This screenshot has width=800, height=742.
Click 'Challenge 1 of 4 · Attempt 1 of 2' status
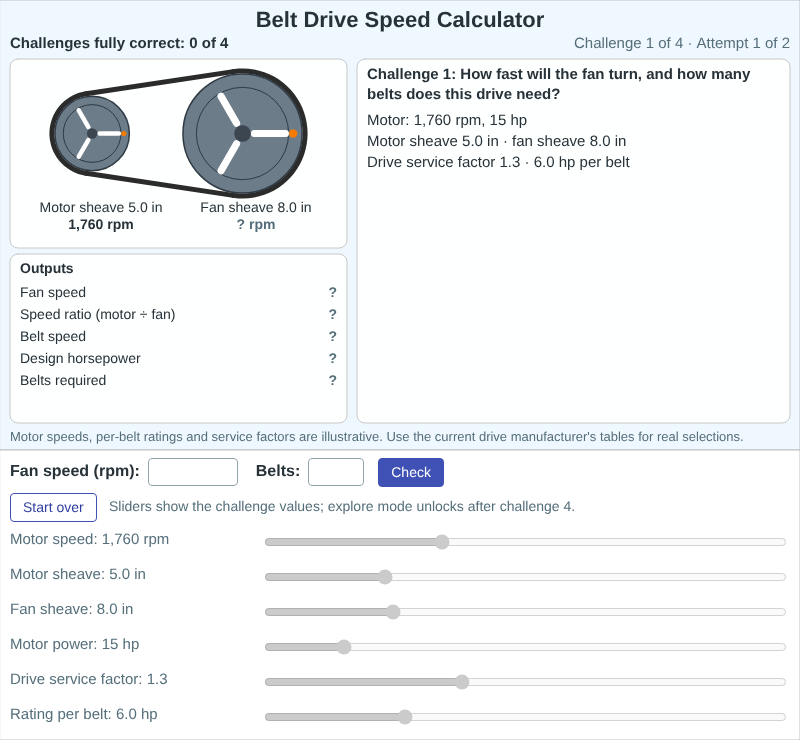[682, 43]
